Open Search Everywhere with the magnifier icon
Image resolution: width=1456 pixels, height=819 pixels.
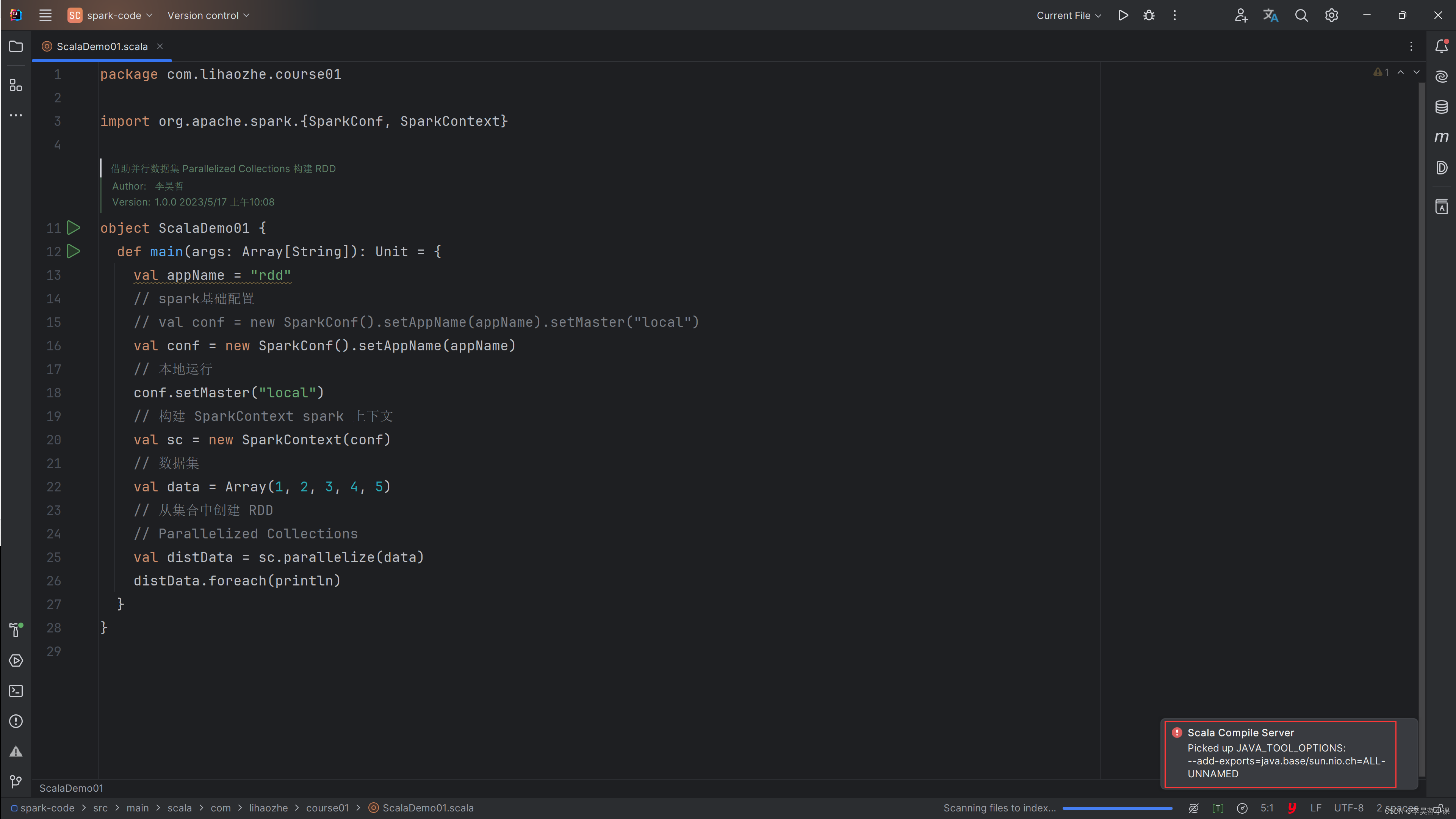(x=1301, y=15)
